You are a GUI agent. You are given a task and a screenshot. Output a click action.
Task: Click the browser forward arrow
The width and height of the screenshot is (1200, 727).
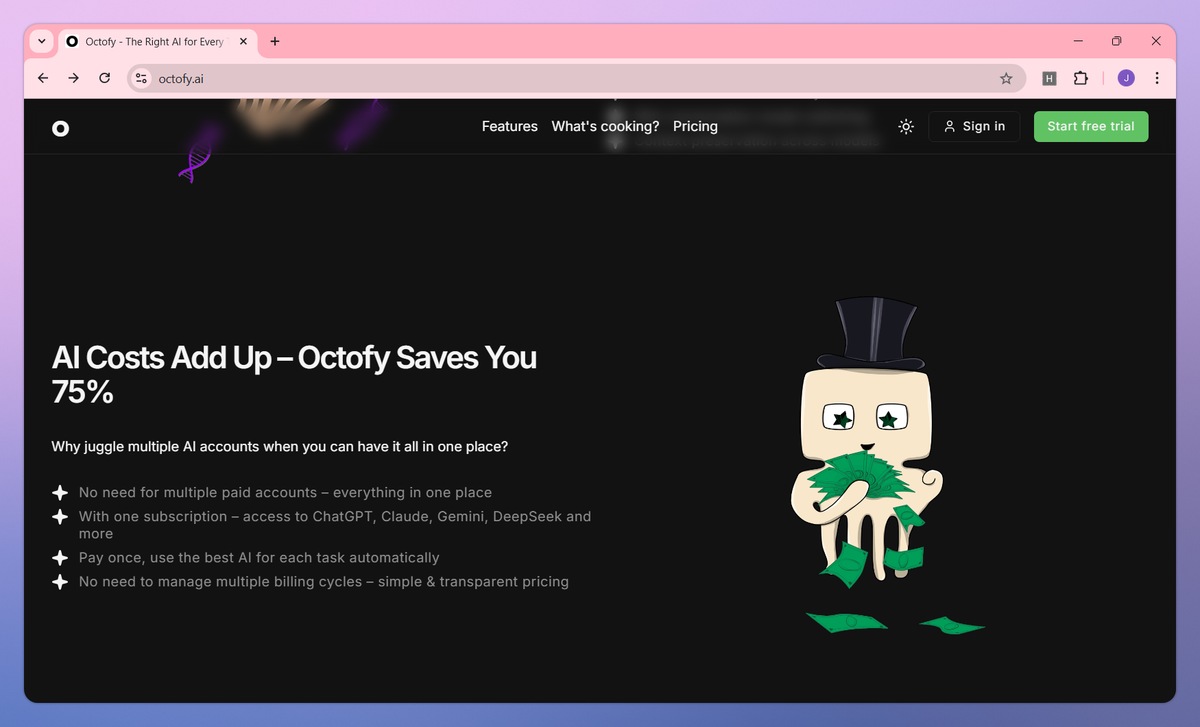73,78
